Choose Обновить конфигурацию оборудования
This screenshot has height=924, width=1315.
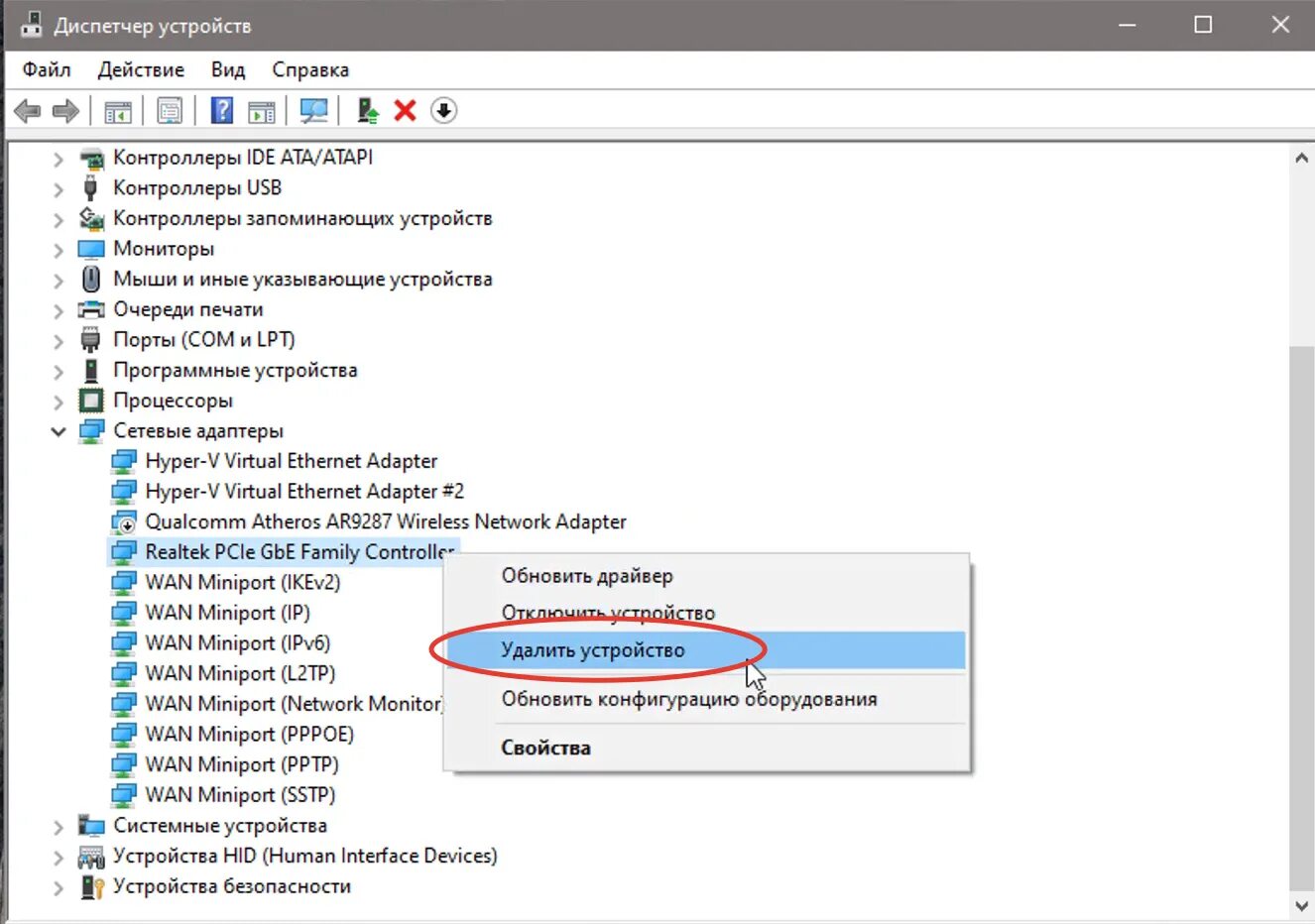(705, 699)
